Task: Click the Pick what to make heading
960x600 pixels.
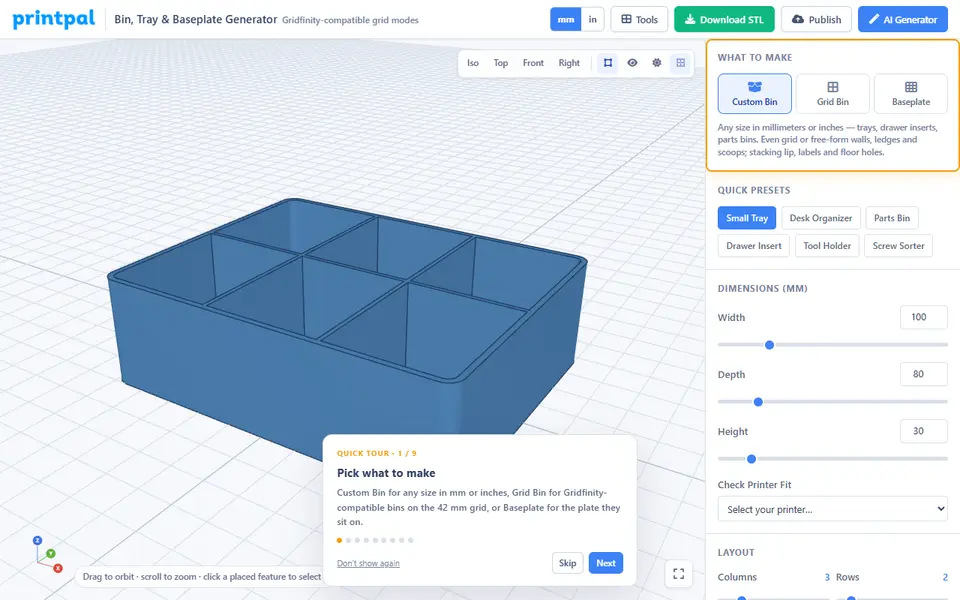Action: coord(386,473)
